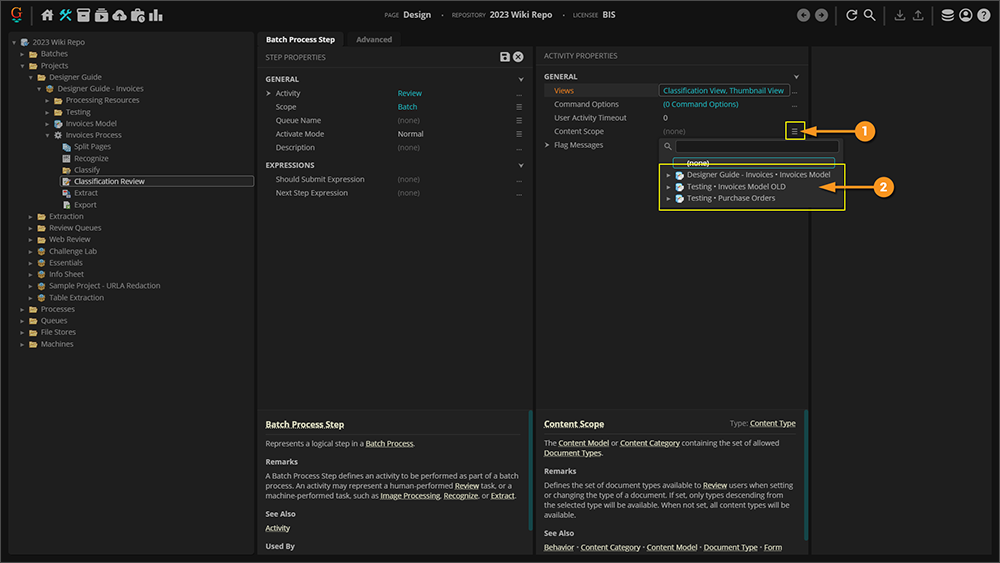1000x563 pixels.
Task: Open the user account icon
Action: [965, 15]
